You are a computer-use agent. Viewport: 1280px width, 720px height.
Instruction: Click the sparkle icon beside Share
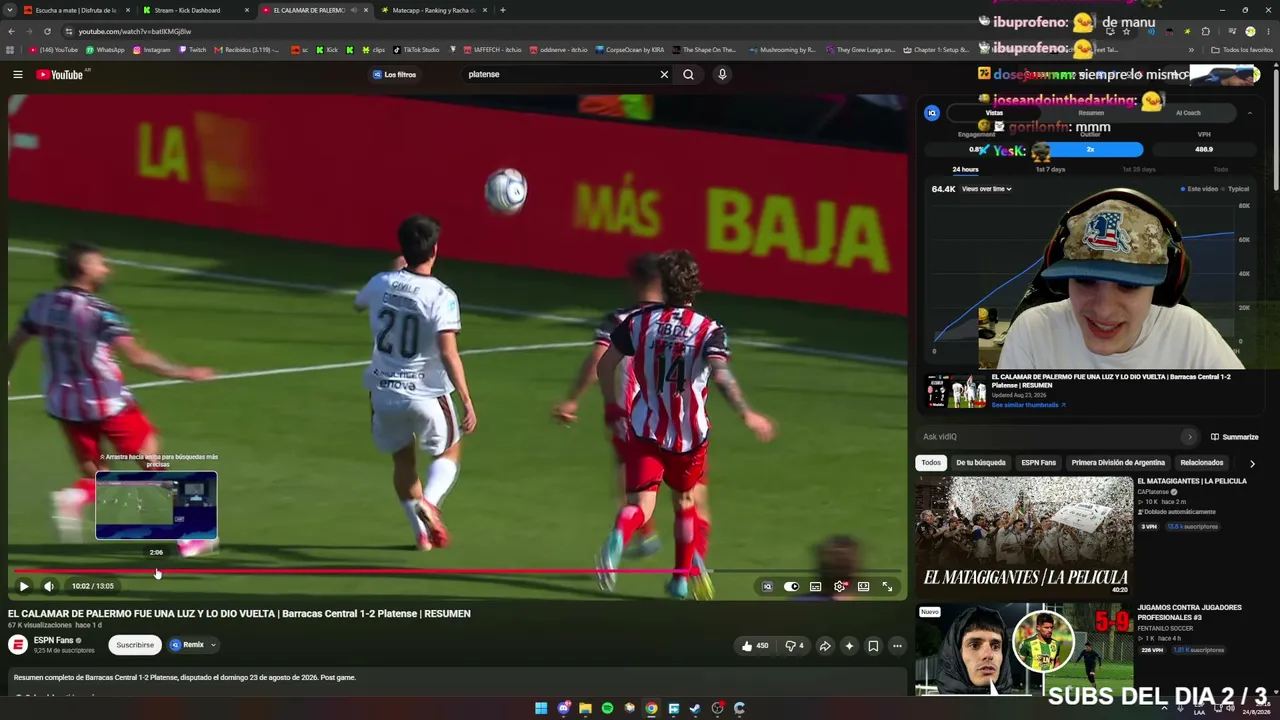(x=849, y=646)
